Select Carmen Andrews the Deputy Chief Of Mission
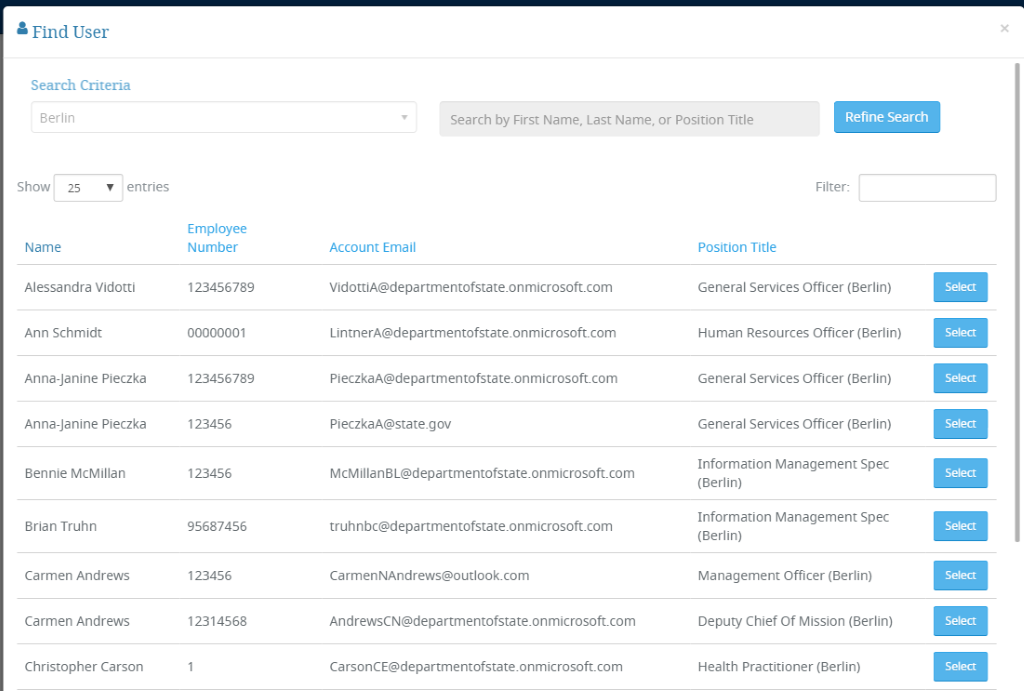The image size is (1024, 691). click(960, 621)
